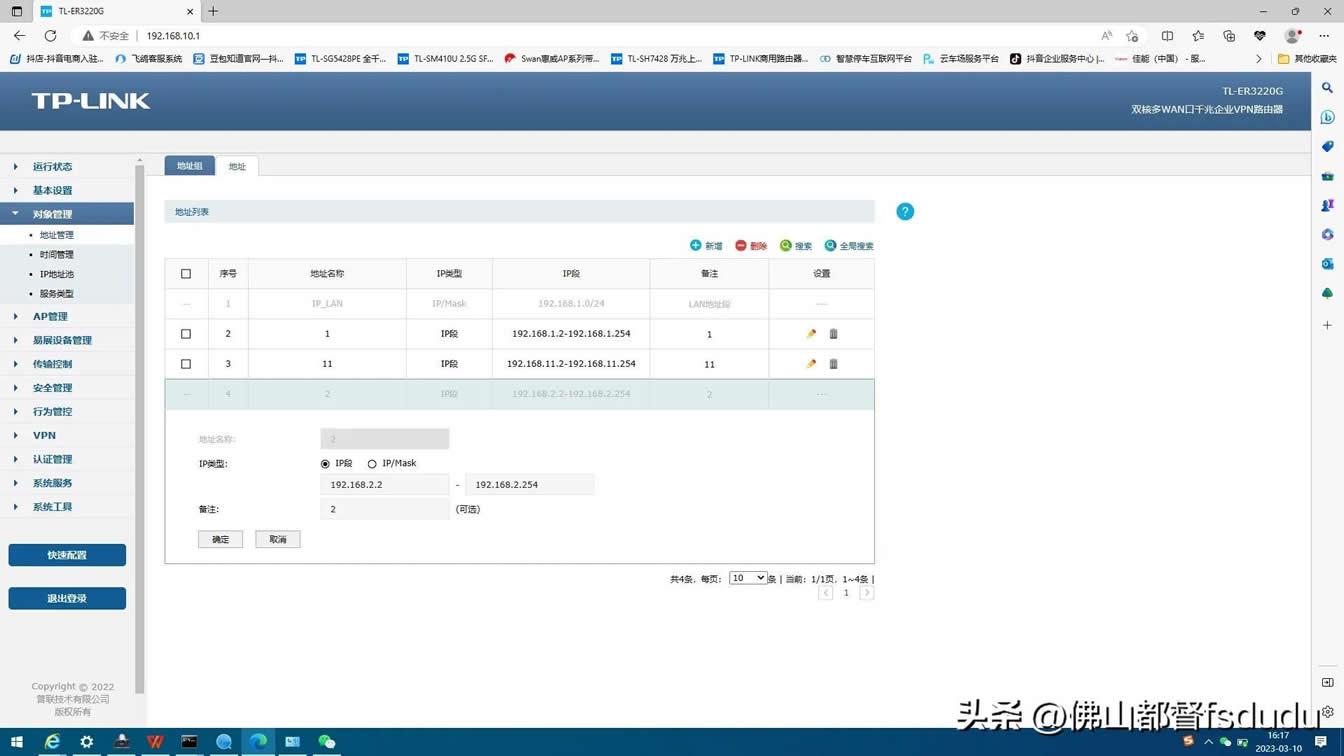Expand the 运行状态 sidebar menu
Screen dimensions: 1344x756
coord(52,167)
